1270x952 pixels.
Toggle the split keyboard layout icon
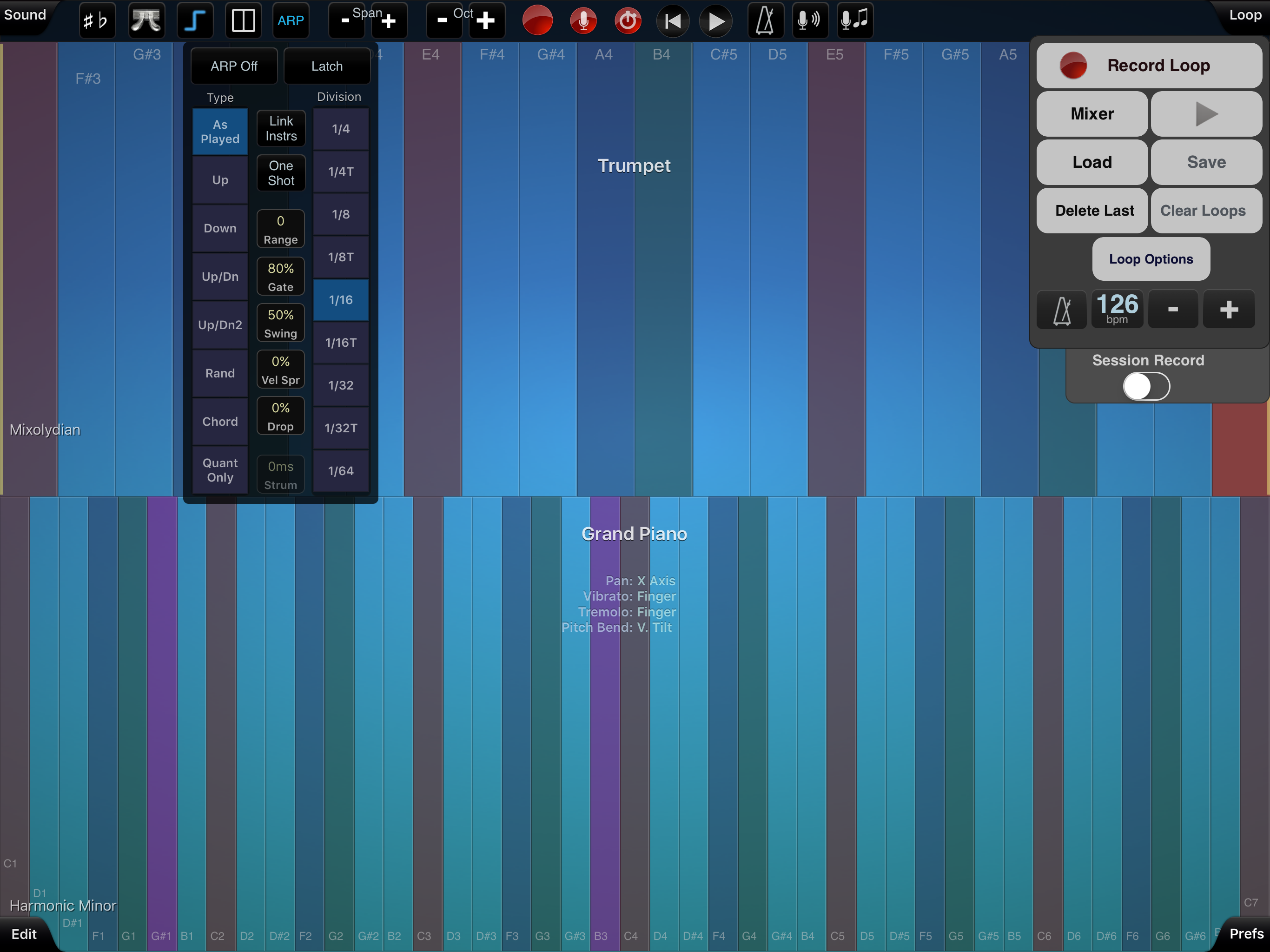point(243,20)
